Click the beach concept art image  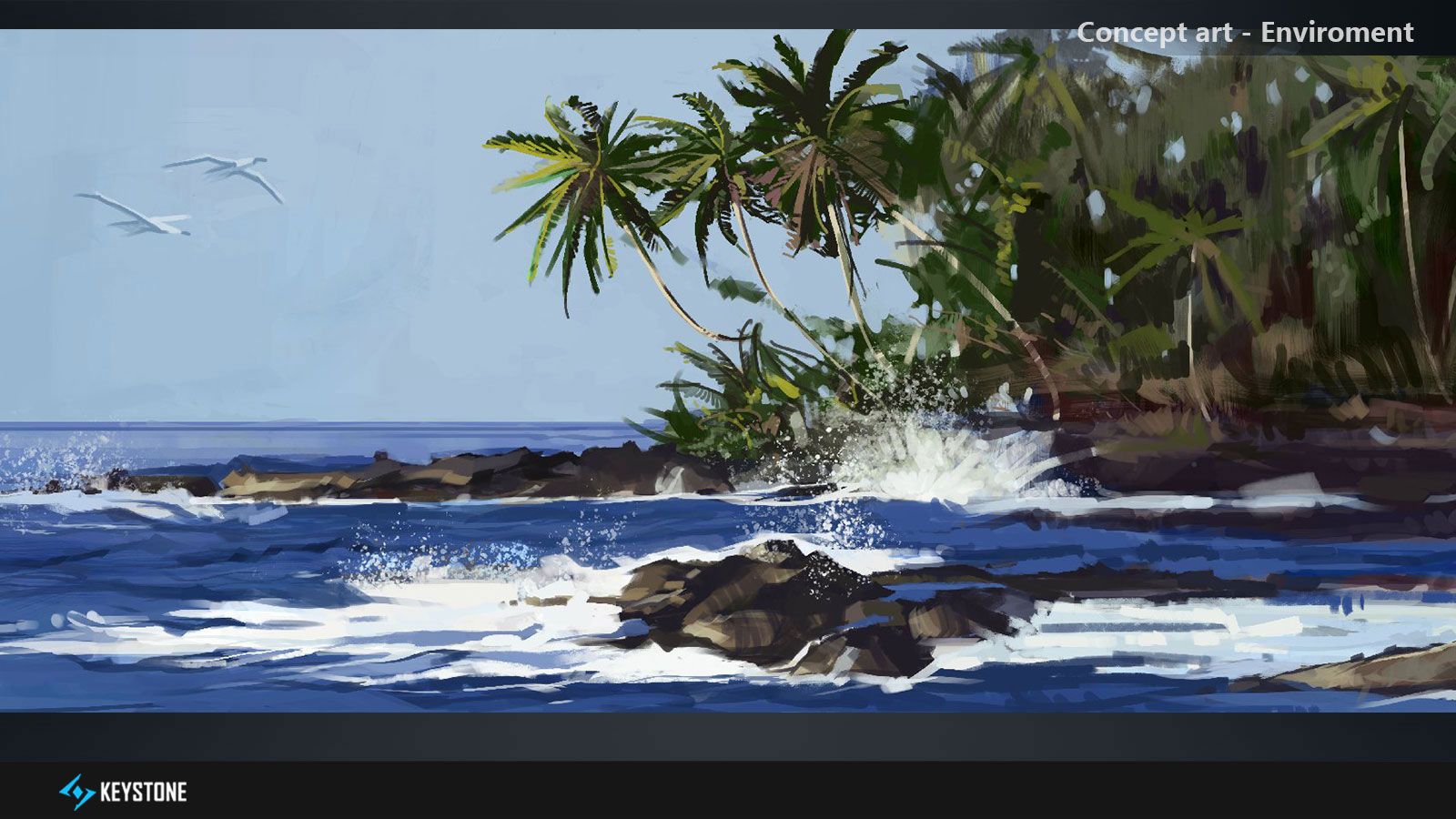click(x=728, y=370)
